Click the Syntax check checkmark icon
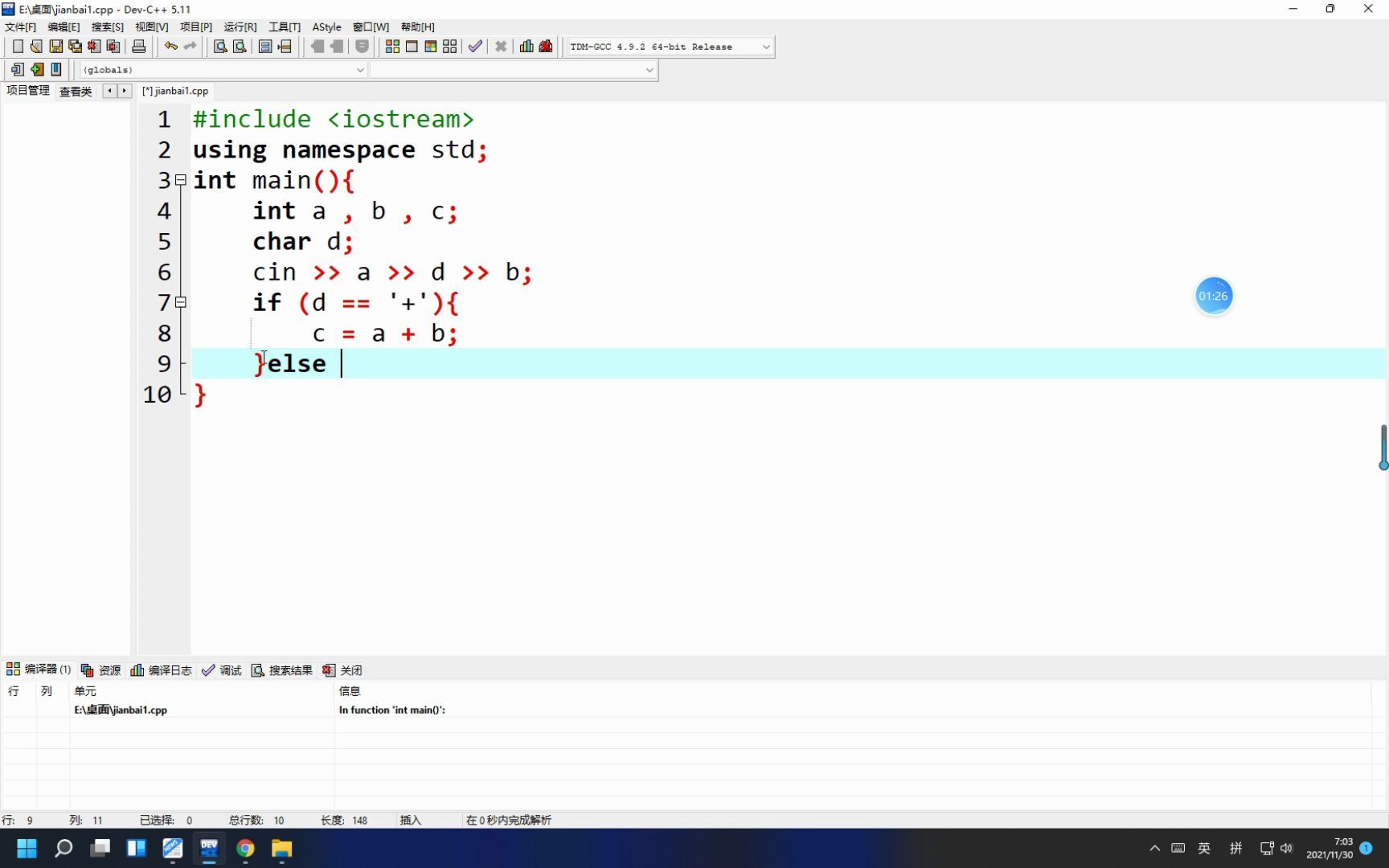 [x=474, y=47]
